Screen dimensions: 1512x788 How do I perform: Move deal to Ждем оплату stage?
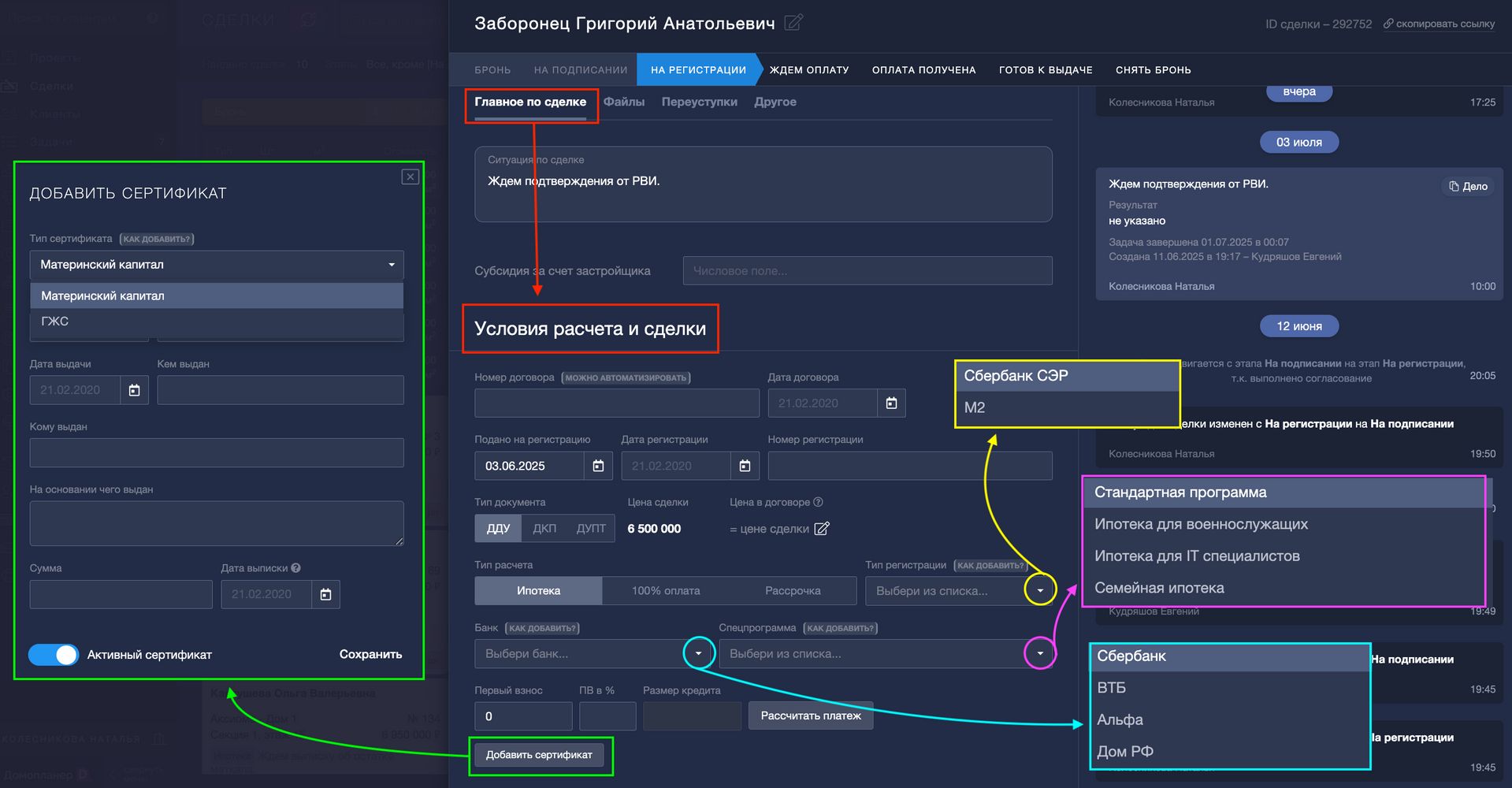pos(809,70)
